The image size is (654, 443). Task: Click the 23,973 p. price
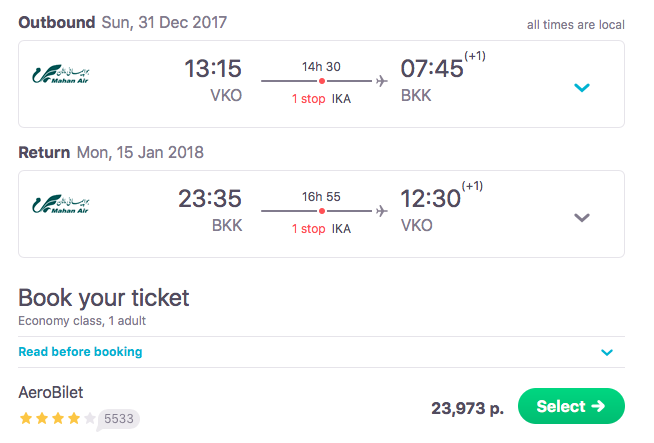pos(467,407)
